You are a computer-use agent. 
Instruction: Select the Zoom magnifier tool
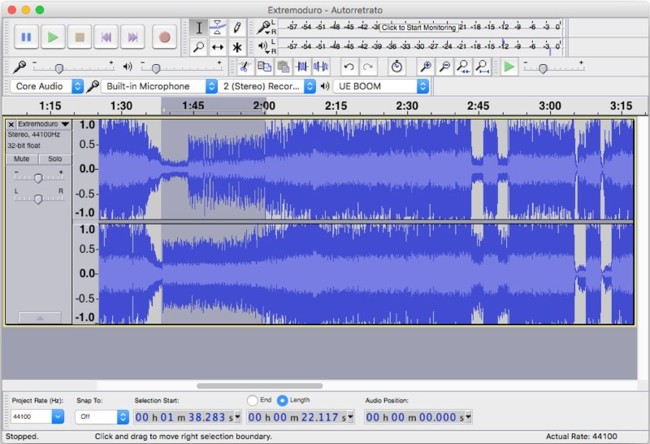[199, 47]
